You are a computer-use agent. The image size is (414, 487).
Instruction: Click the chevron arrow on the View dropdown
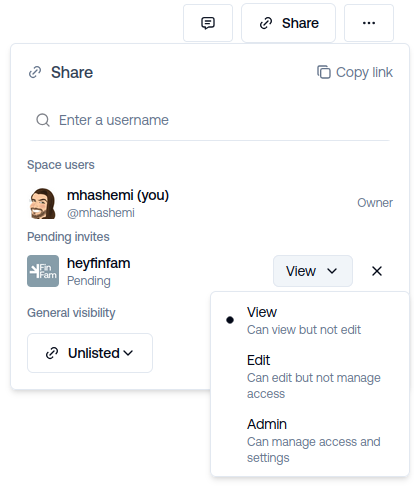(332, 271)
